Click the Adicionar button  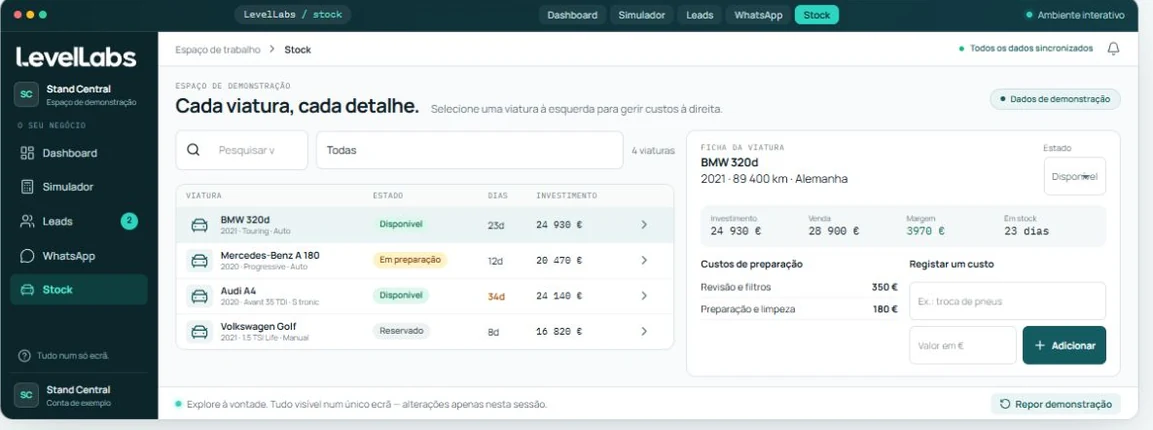point(1064,345)
